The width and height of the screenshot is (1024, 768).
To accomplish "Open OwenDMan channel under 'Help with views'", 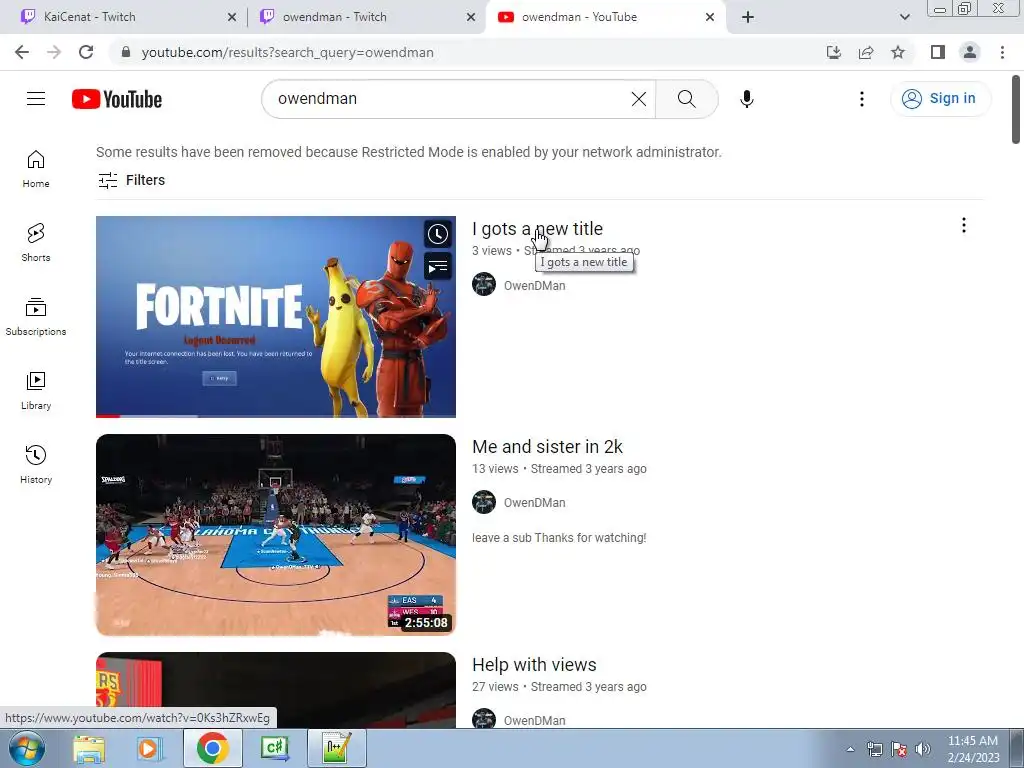I will [x=534, y=720].
